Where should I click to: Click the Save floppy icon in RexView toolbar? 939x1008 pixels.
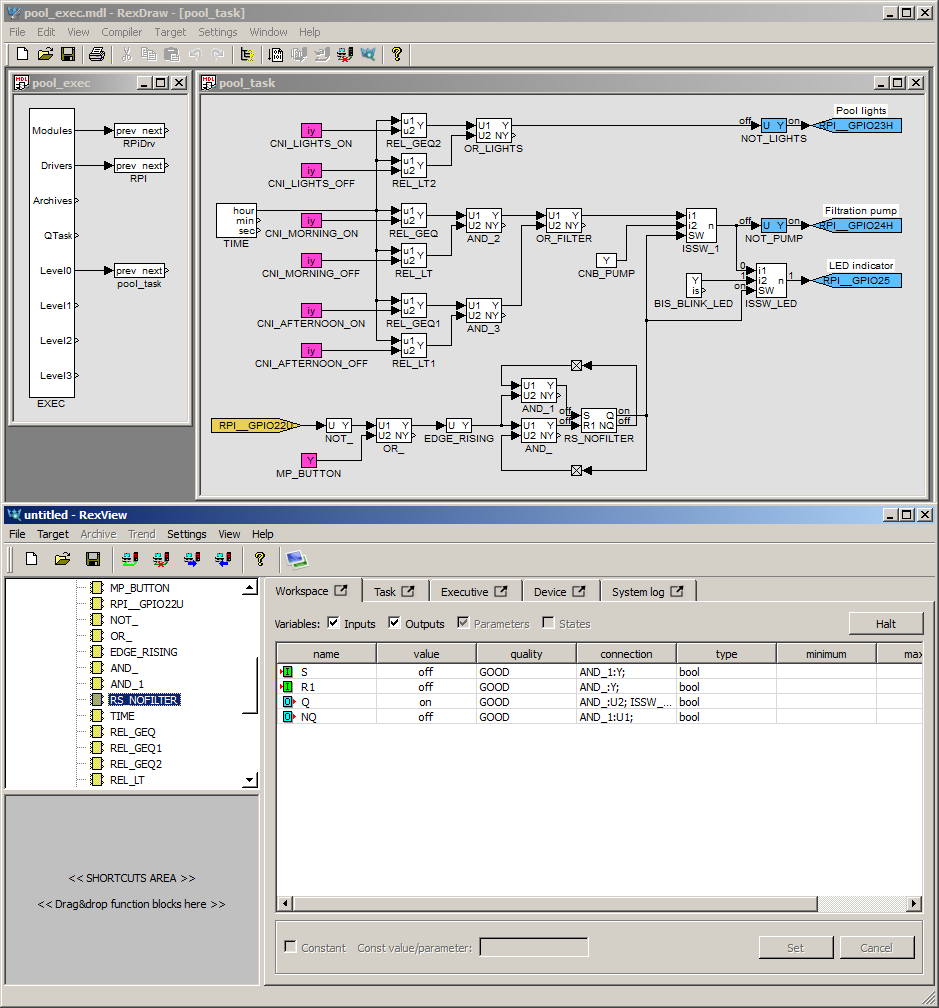click(x=93, y=559)
